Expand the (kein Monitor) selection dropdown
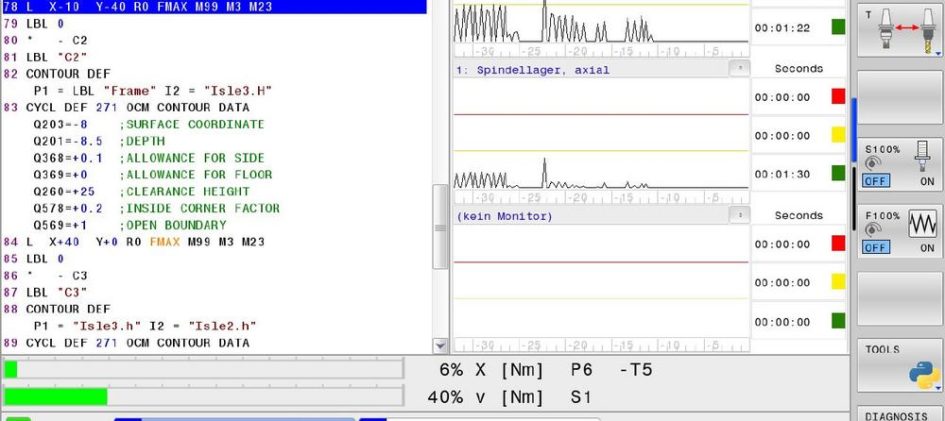This screenshot has width=945, height=421. (739, 215)
